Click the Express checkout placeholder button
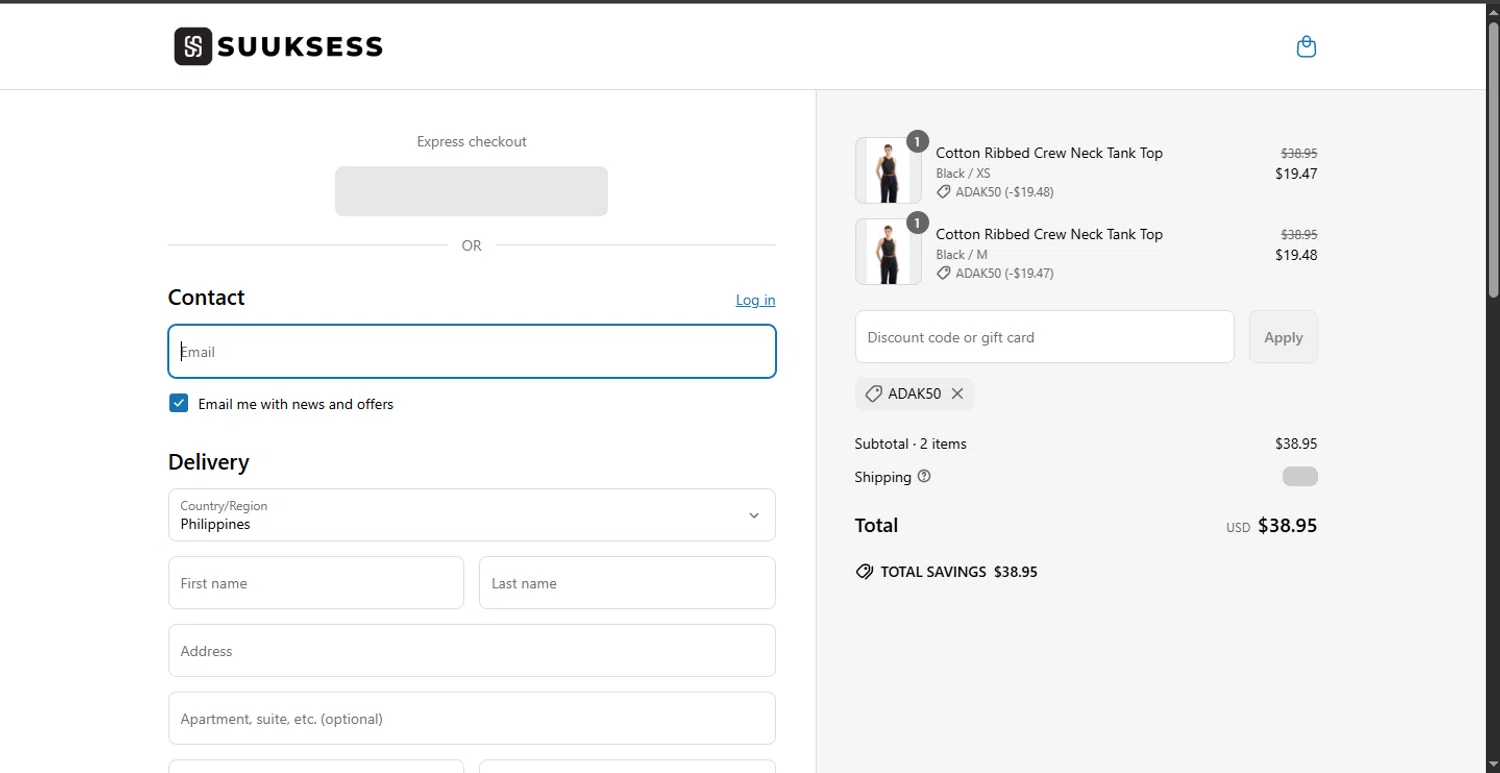This screenshot has height=773, width=1500. point(471,191)
